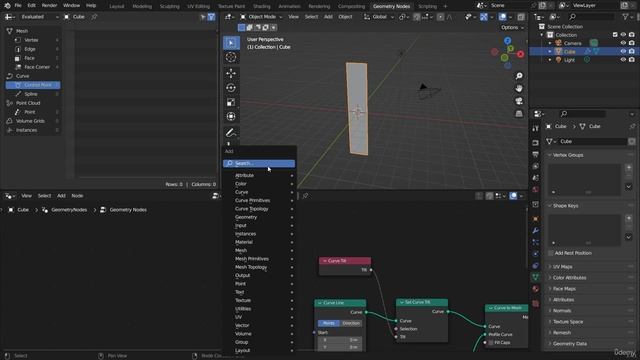
Task: Toggle the Show Overlays button in the viewport header
Action: pos(502,17)
